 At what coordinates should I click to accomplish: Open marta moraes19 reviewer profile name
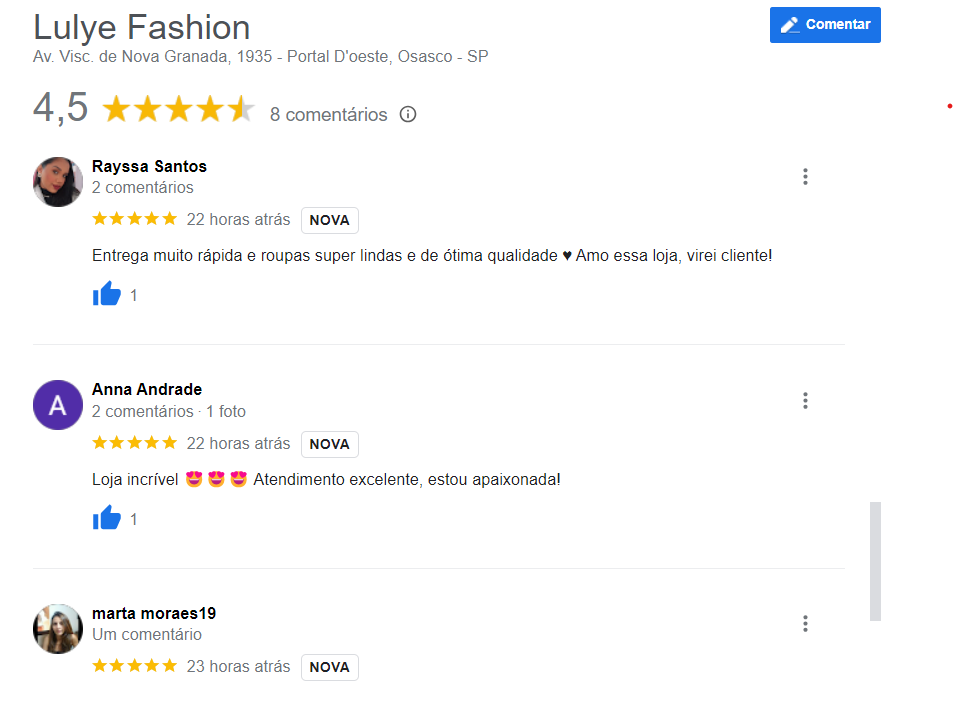click(154, 613)
